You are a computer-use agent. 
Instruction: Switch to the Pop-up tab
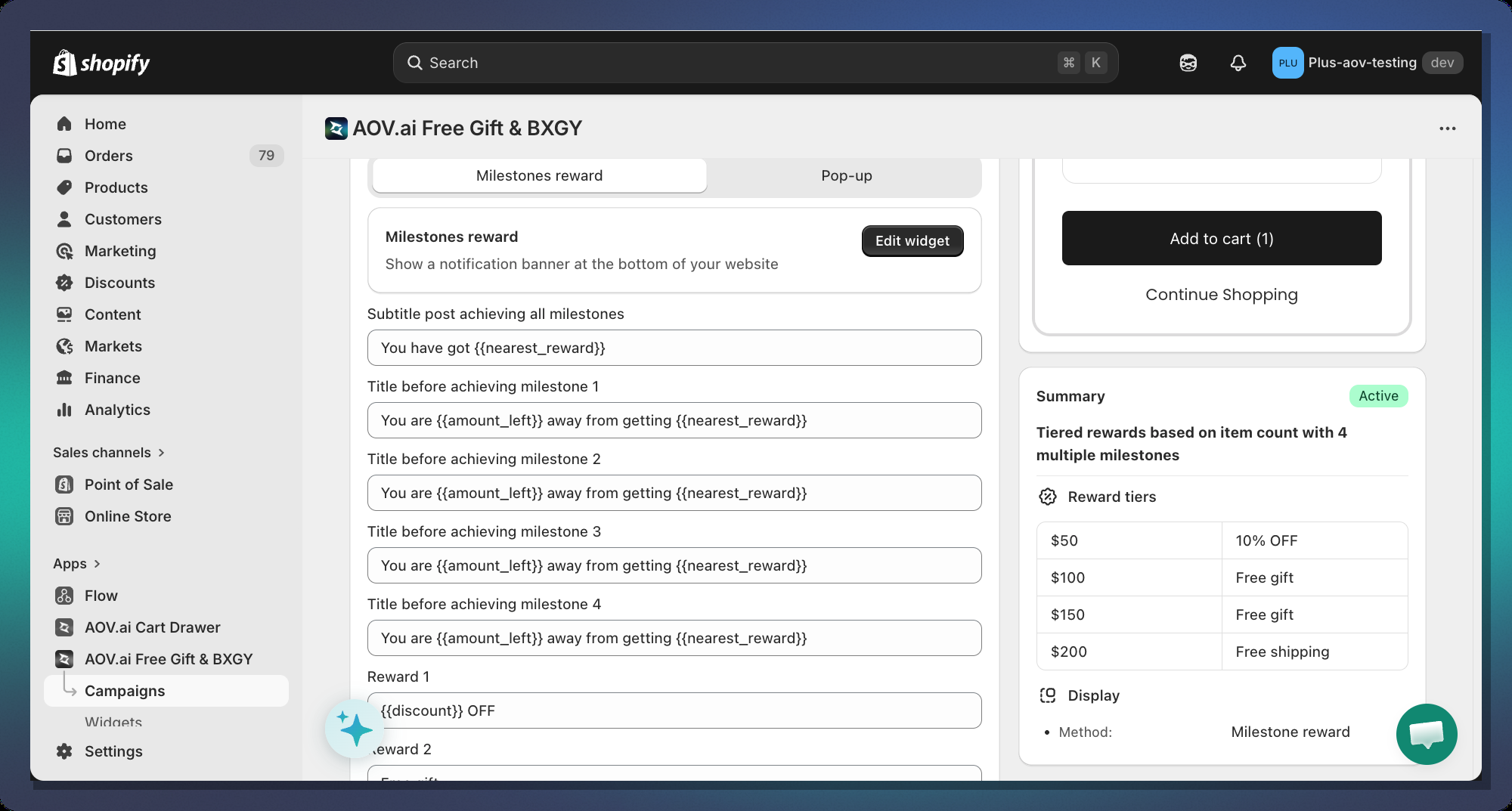(x=846, y=175)
